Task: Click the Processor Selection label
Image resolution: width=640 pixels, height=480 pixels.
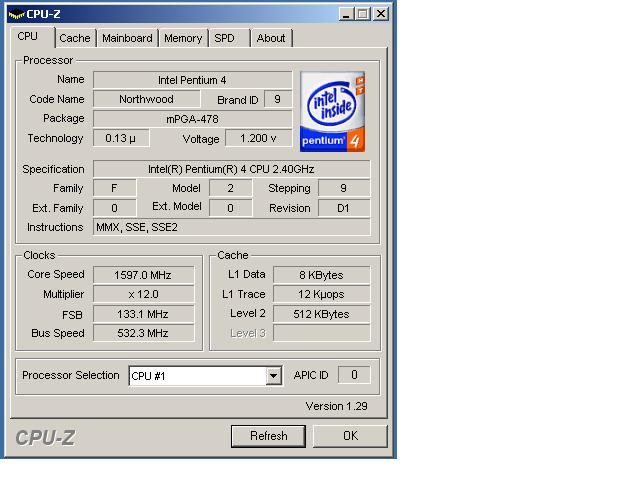Action: tap(71, 375)
